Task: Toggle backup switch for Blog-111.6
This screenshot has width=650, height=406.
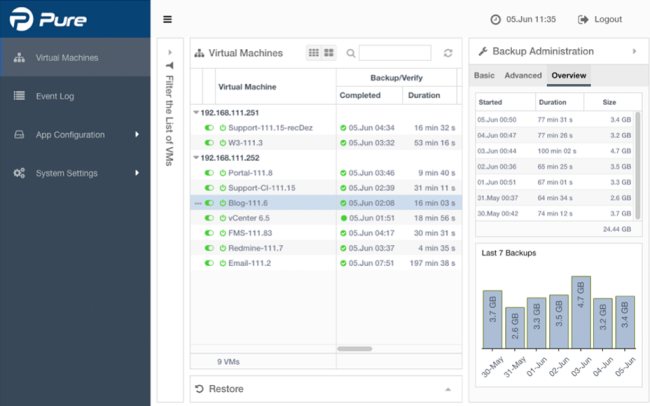Action: 209,203
